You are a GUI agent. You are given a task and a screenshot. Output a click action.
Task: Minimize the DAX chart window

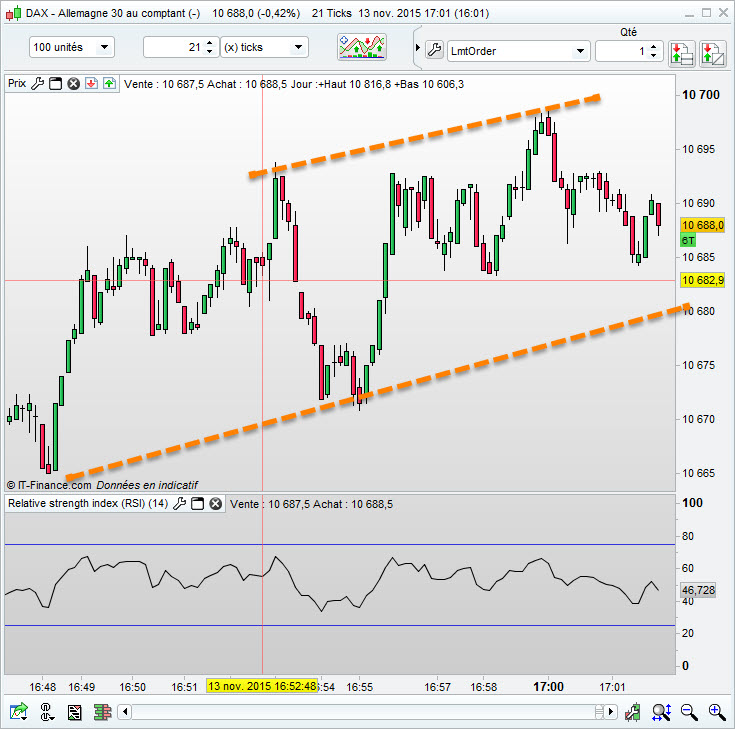tap(689, 13)
